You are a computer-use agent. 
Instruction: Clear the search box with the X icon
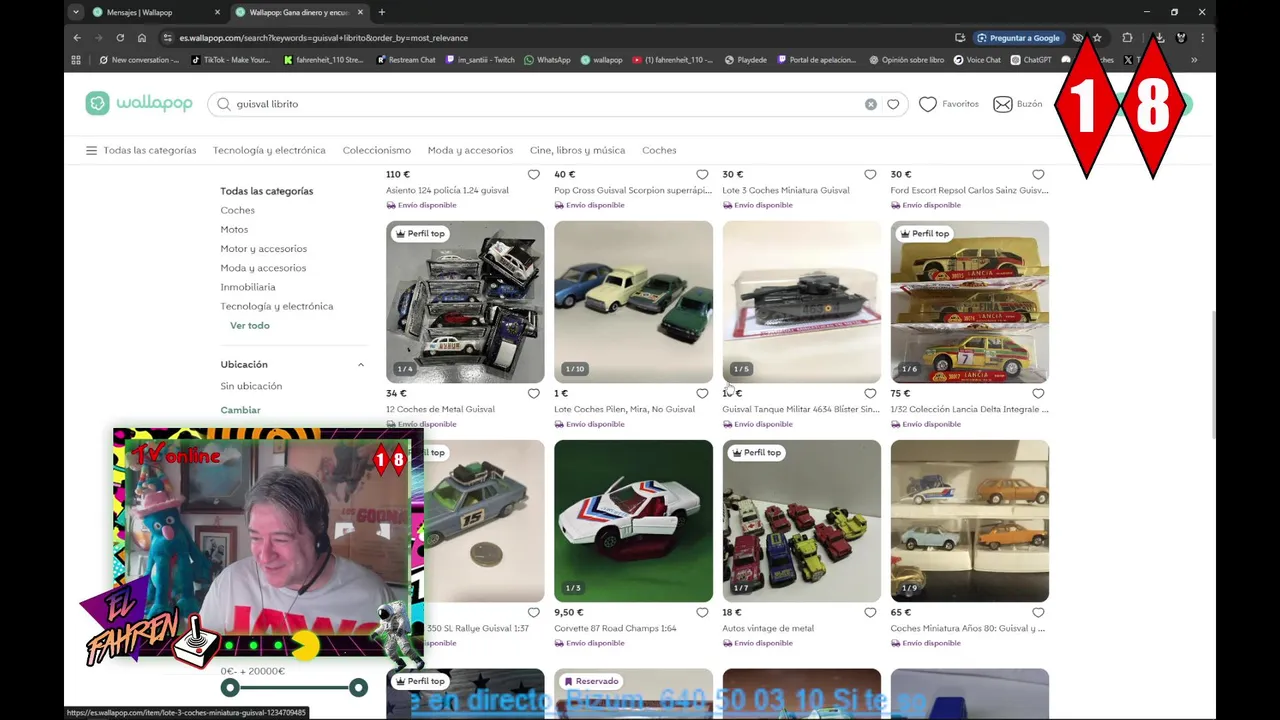coord(871,104)
